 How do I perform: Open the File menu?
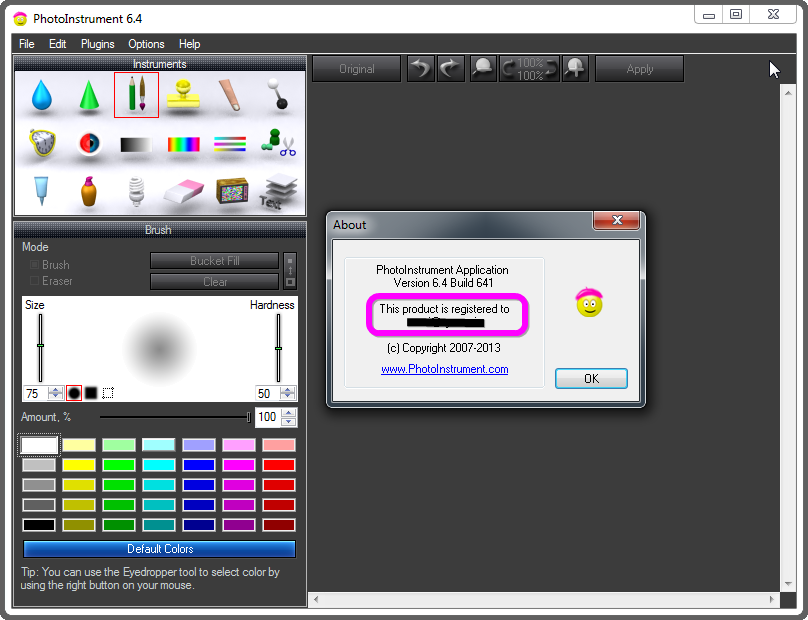click(27, 44)
